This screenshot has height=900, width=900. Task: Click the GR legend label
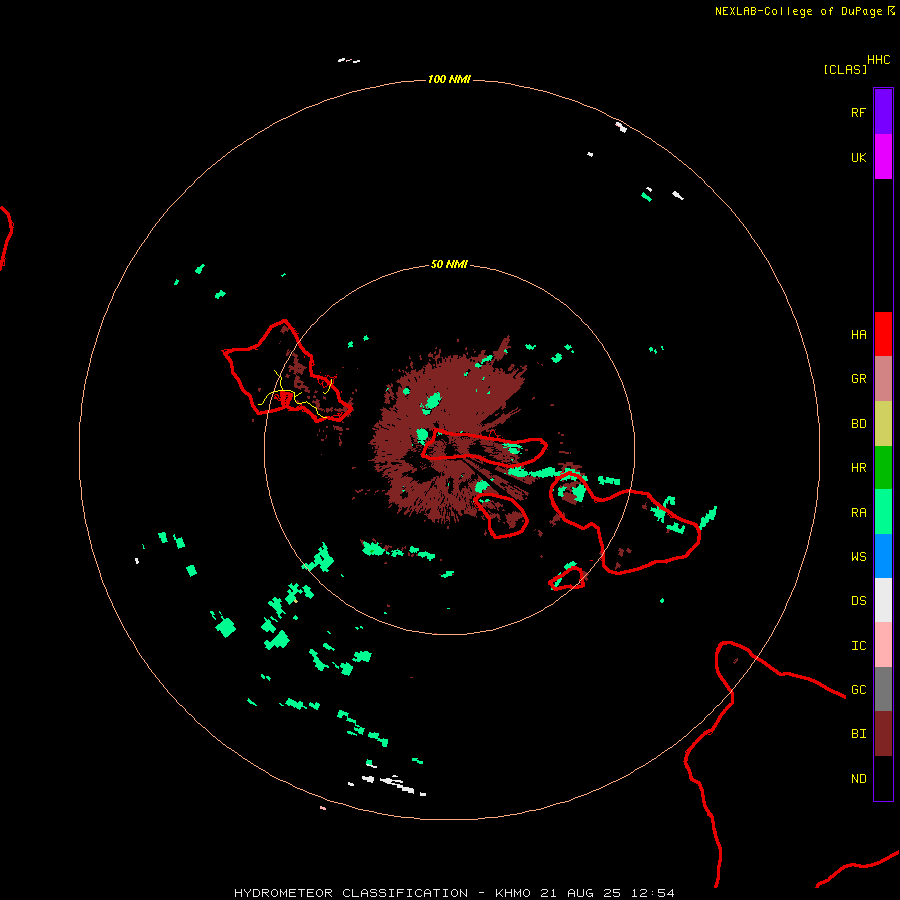coord(858,379)
